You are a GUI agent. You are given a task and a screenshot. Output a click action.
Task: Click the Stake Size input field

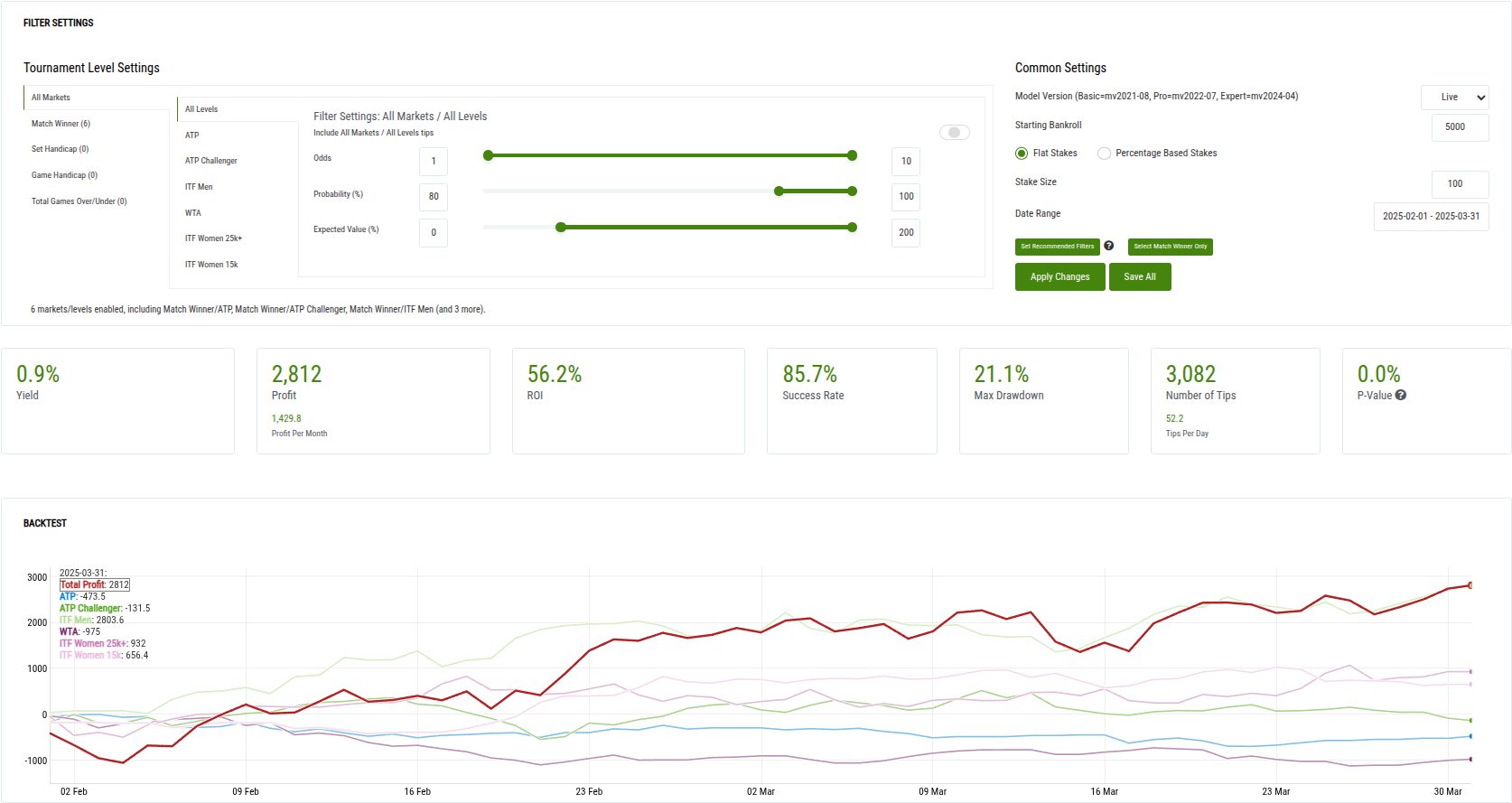click(1459, 184)
